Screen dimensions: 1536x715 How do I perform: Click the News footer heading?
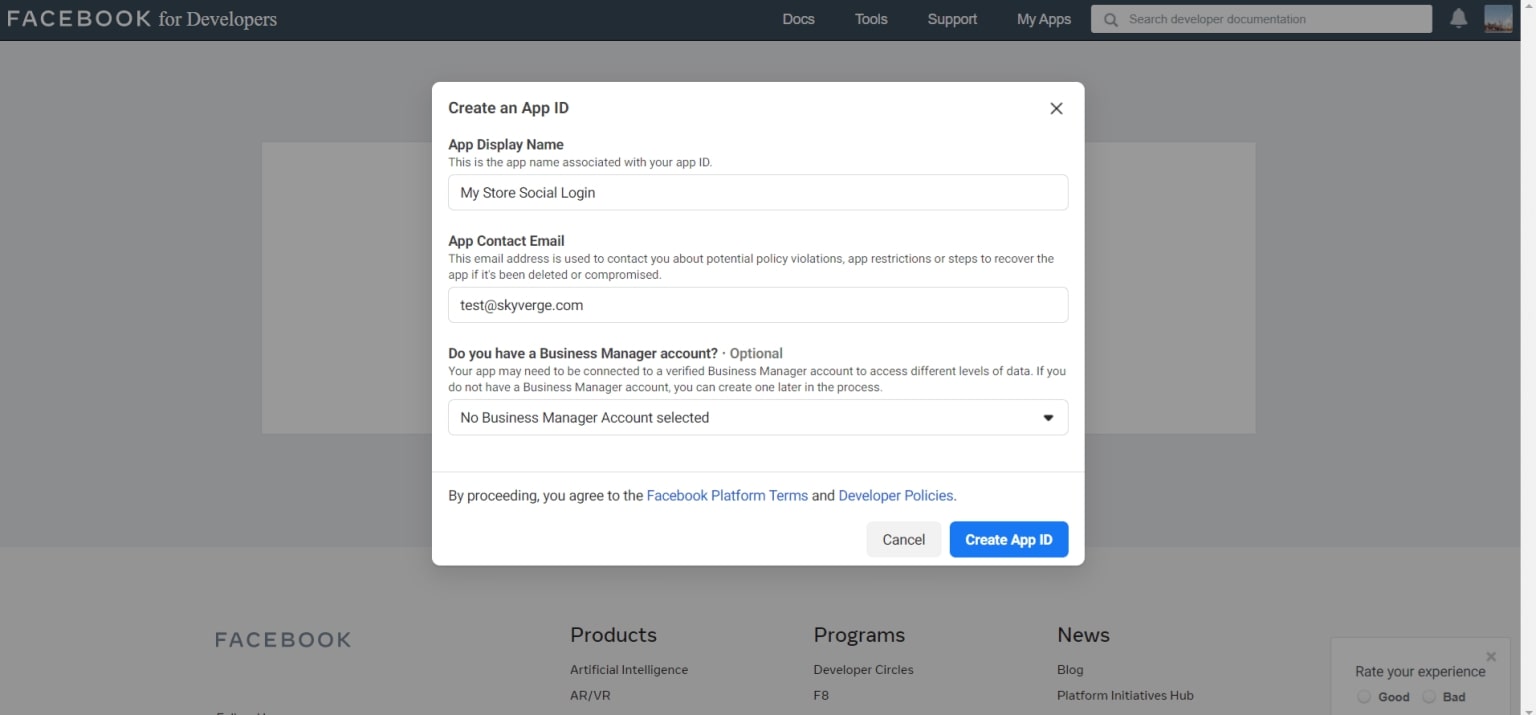[x=1083, y=635]
